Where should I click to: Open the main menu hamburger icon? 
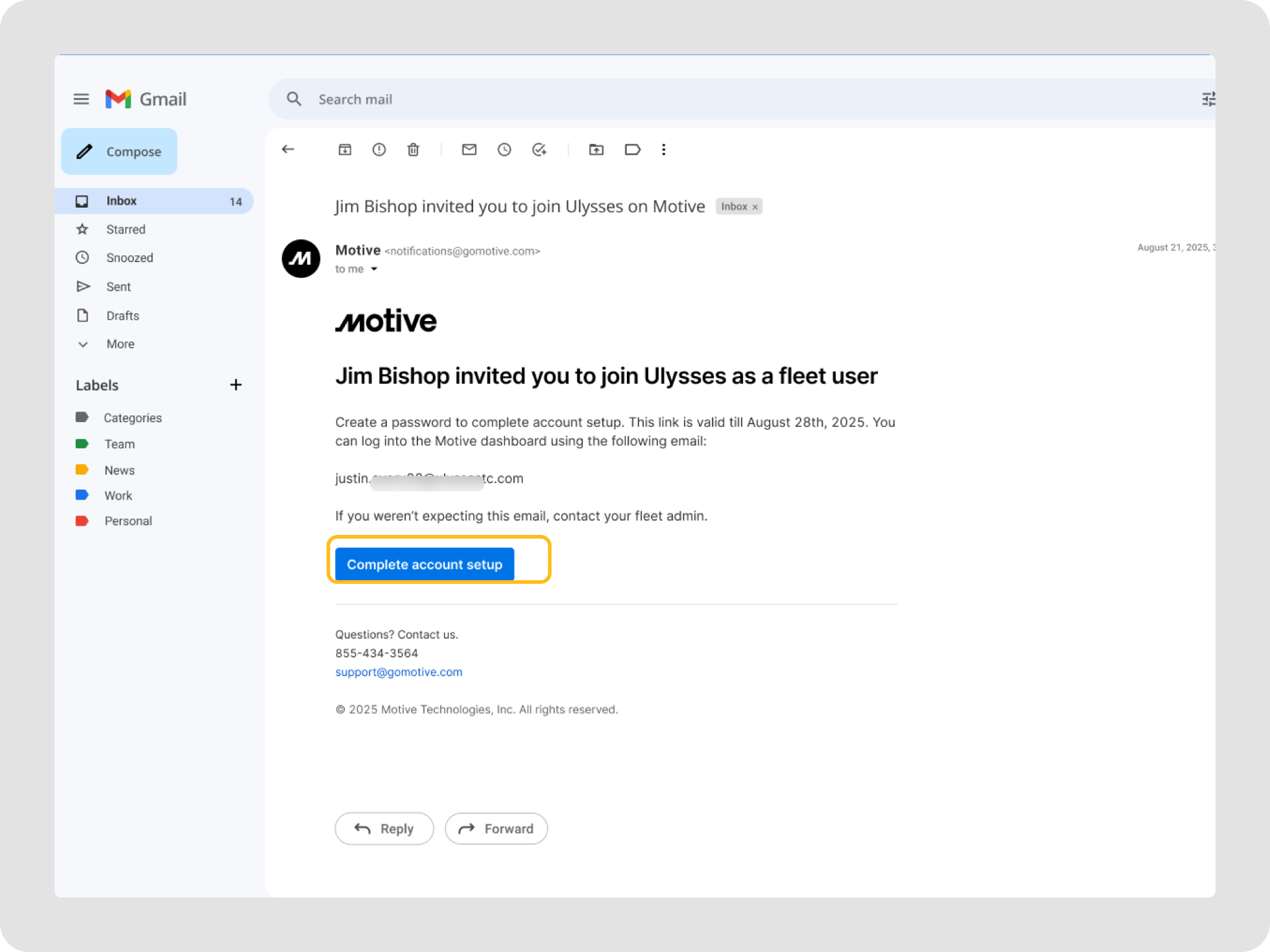81,99
